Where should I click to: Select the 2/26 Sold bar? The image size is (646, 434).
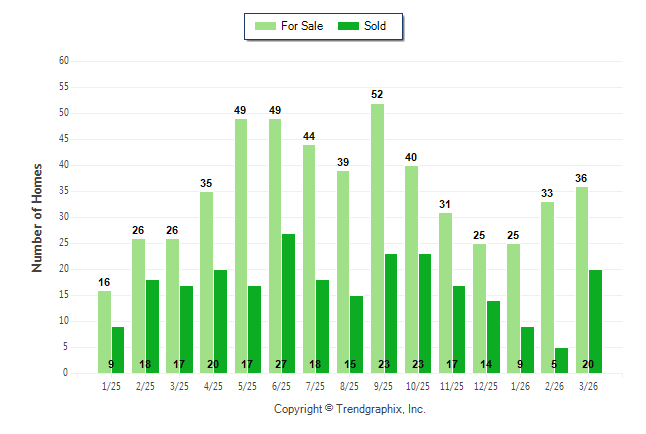pyautogui.click(x=561, y=360)
